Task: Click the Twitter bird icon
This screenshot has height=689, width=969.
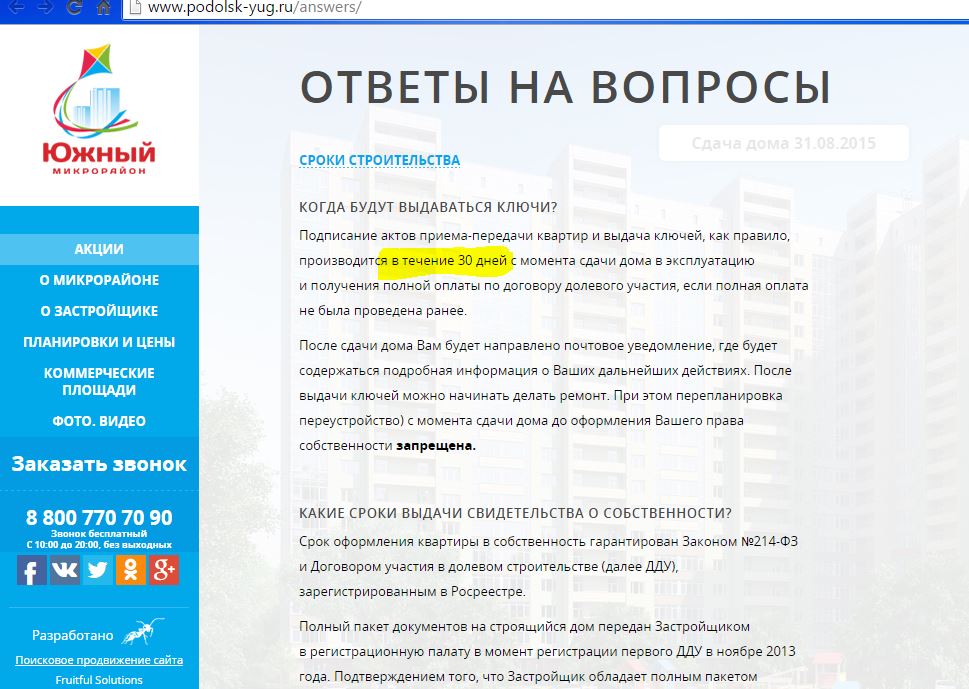Action: click(x=98, y=570)
